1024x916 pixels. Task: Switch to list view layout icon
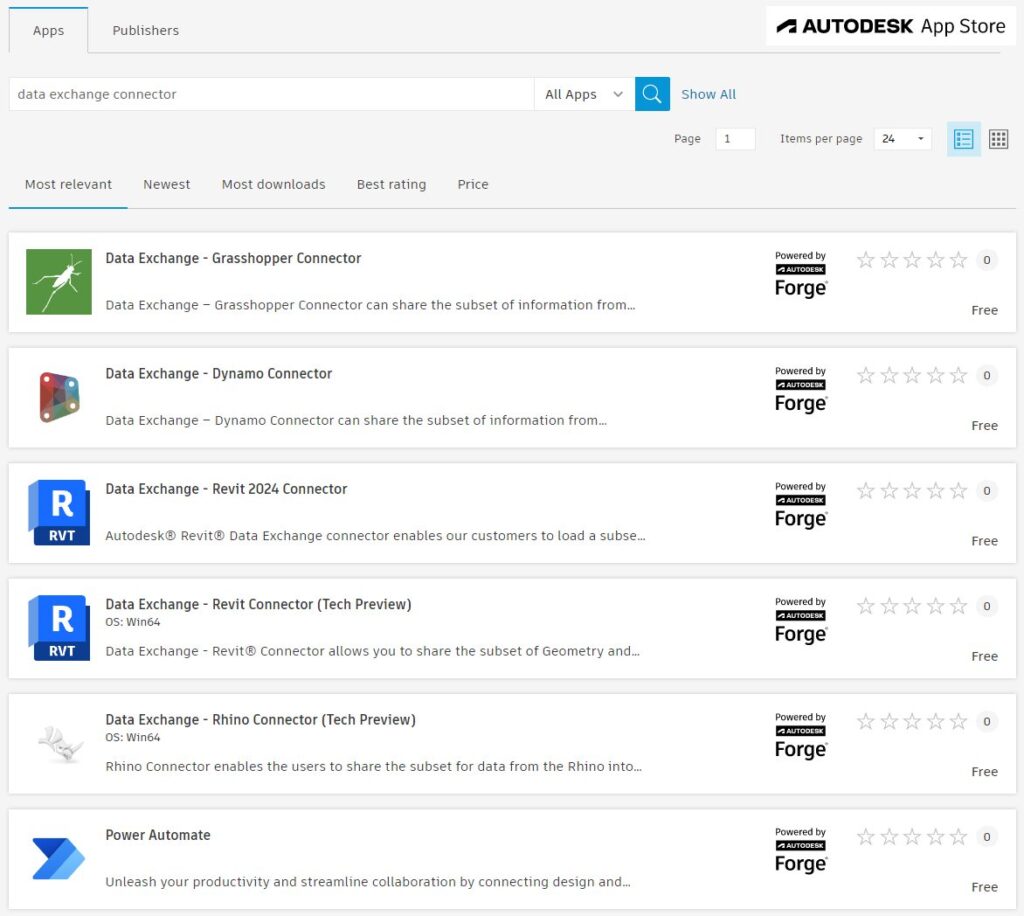pos(963,138)
